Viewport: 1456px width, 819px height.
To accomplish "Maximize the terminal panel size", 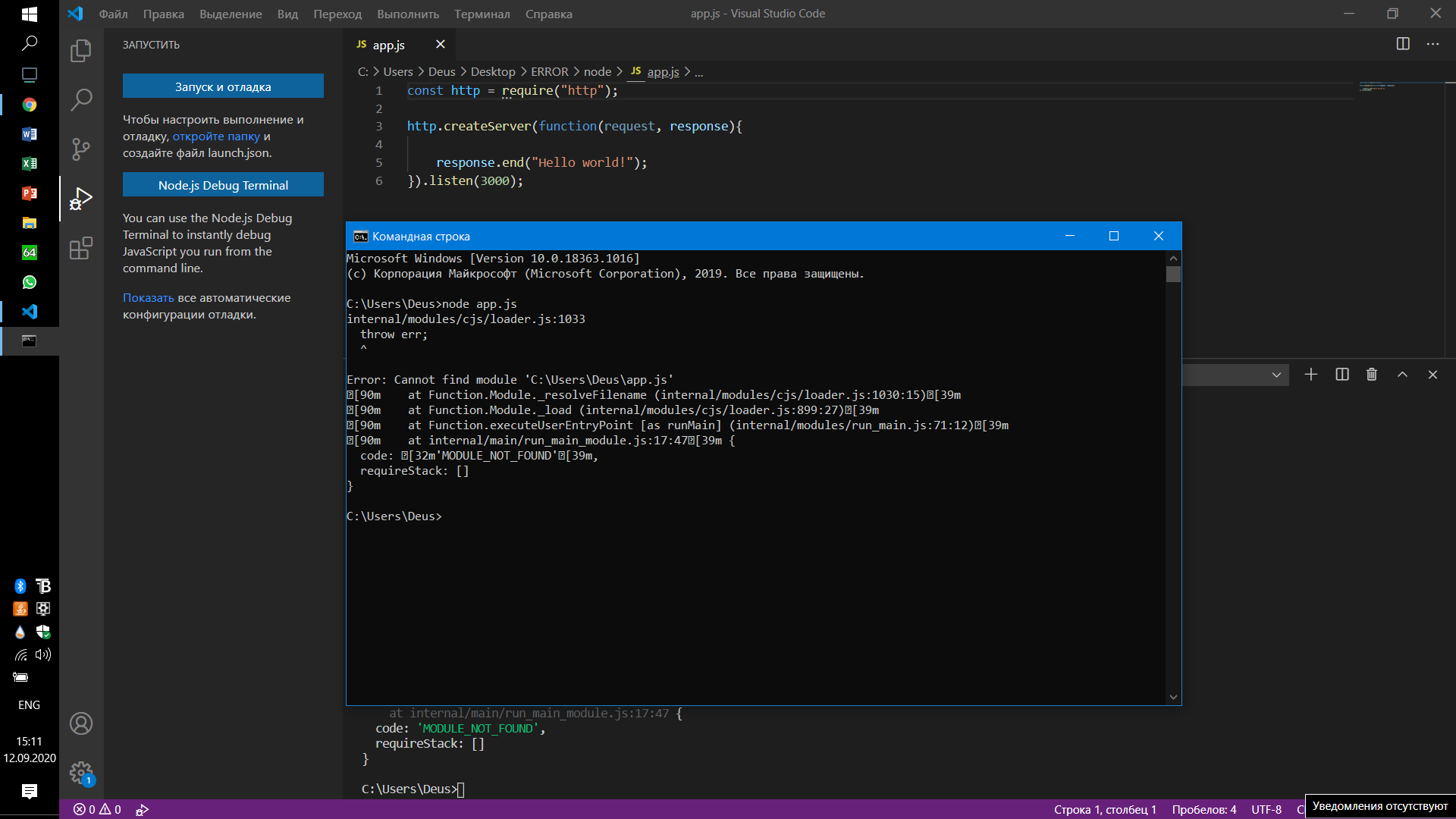I will [1403, 375].
